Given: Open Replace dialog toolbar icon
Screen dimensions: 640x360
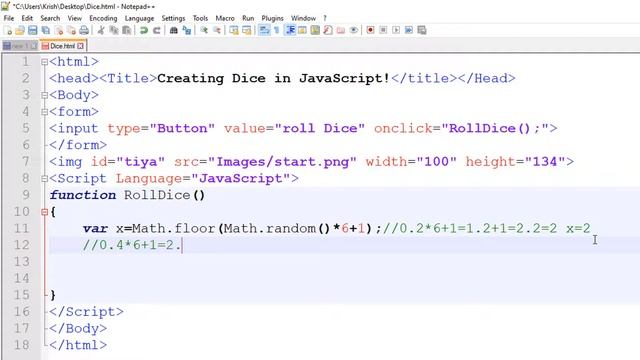Looking at the screenshot, I should [x=187, y=30].
